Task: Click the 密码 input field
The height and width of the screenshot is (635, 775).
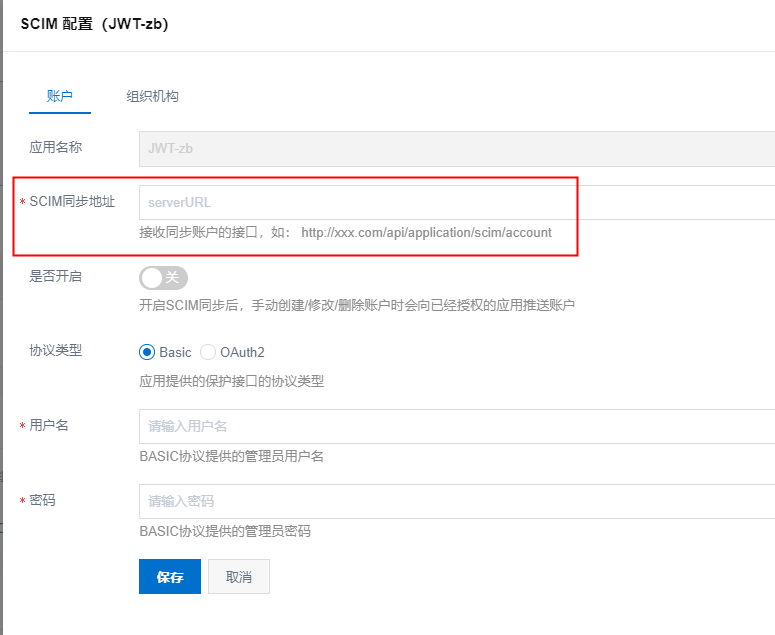Action: point(457,502)
